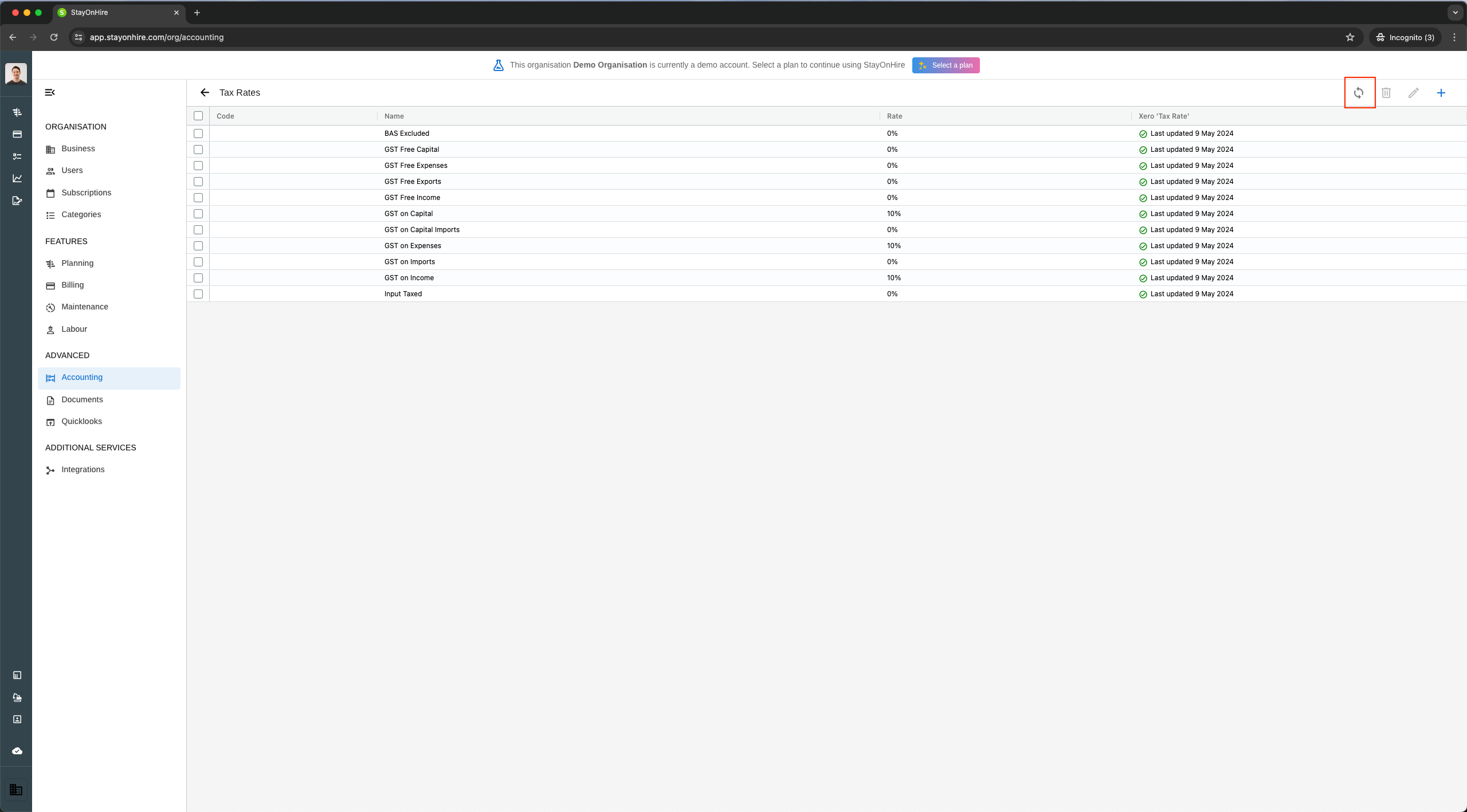Image resolution: width=1467 pixels, height=812 pixels.
Task: Open the Subscriptions sidebar item
Action: click(x=86, y=193)
